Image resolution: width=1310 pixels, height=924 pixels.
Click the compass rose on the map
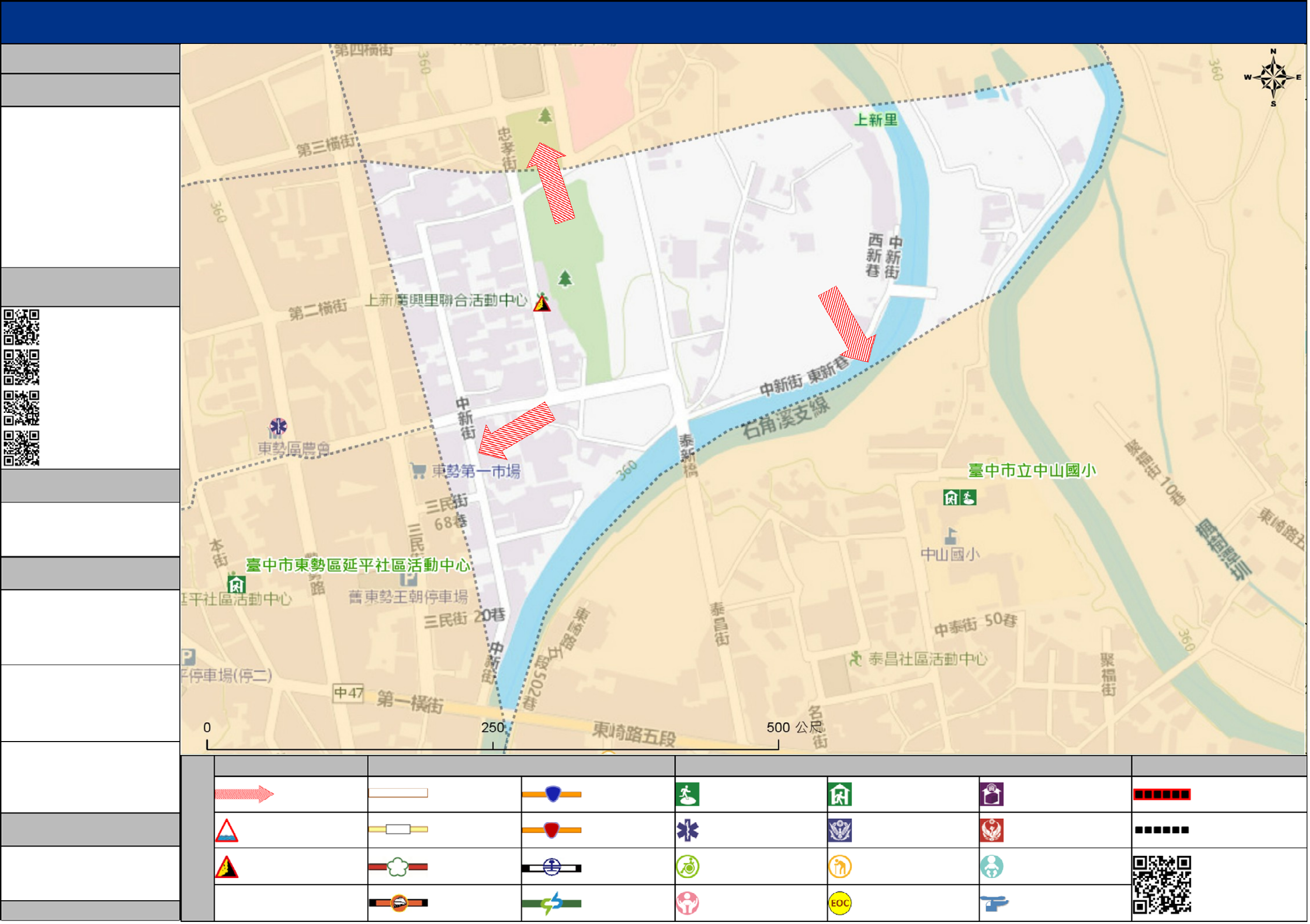coord(1274,78)
